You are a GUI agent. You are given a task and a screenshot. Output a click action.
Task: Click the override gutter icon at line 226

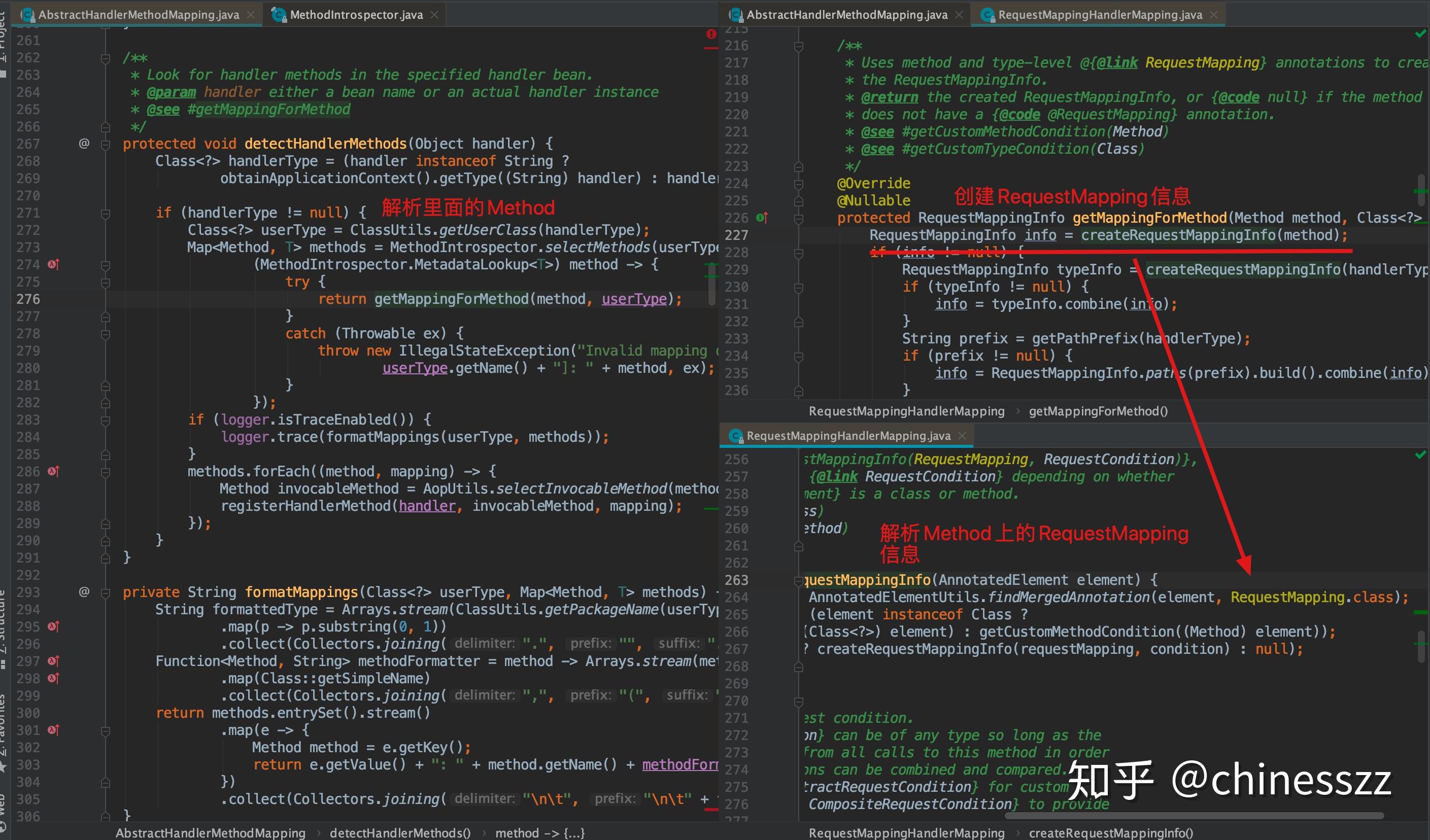pyautogui.click(x=762, y=218)
